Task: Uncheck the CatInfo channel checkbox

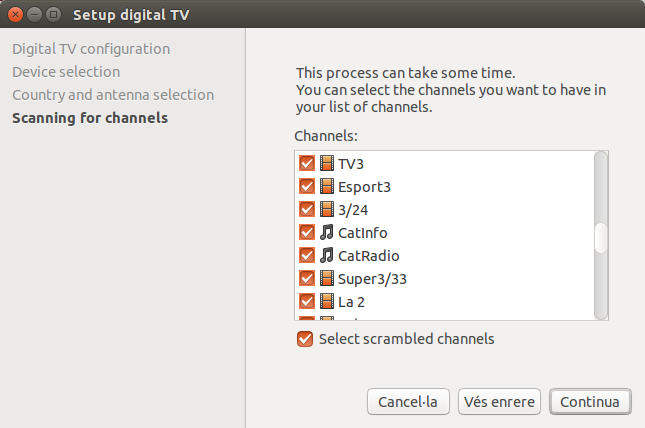Action: pos(307,232)
